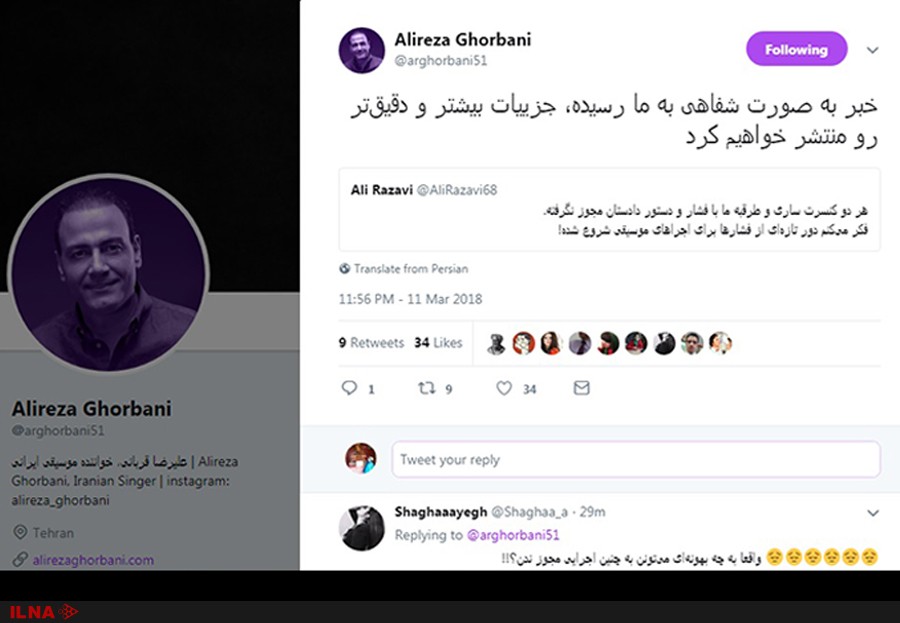The image size is (900, 623).
Task: Expand the tweet options chevron beside Following
Action: (x=872, y=50)
